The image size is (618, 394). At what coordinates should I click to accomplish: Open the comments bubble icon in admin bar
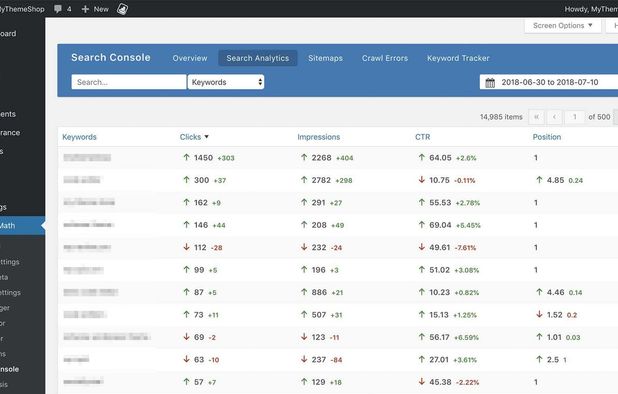[58, 9]
